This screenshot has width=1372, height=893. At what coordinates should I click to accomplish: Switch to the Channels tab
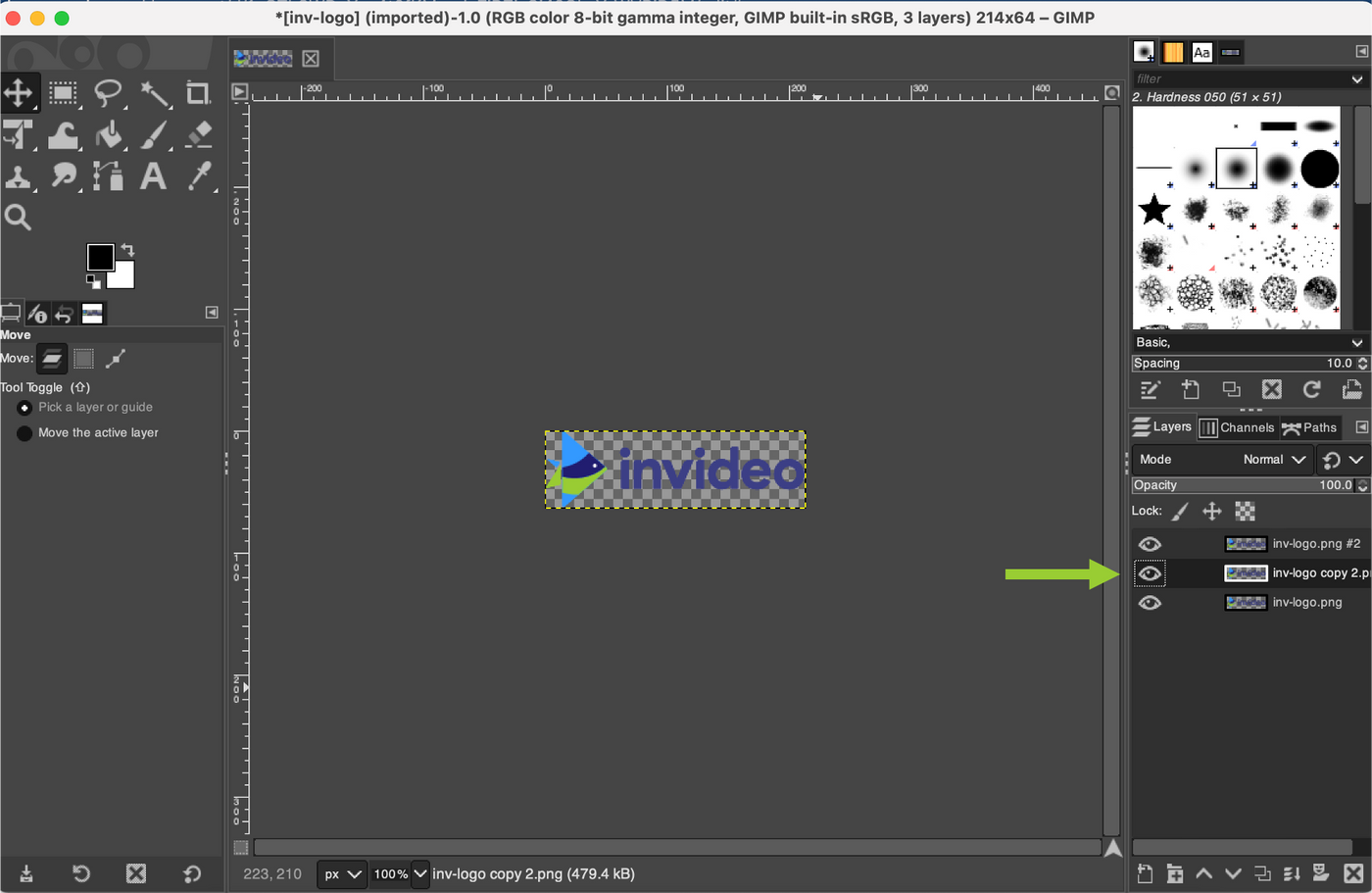[x=1238, y=427]
